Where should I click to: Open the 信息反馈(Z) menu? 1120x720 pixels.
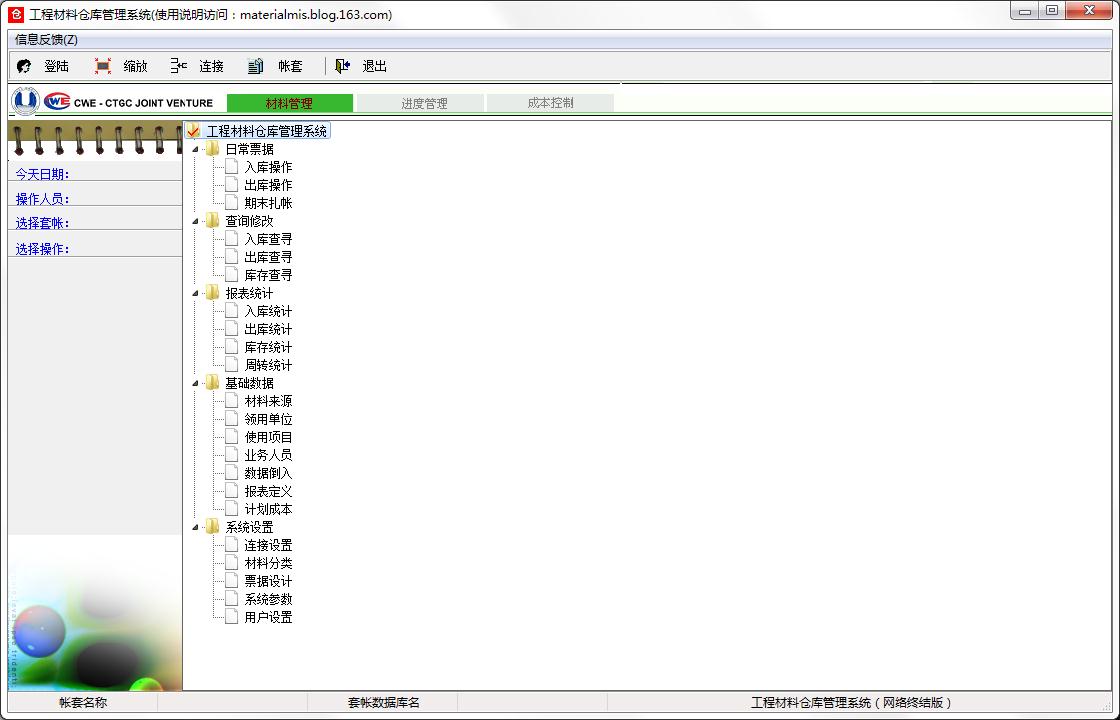click(46, 40)
